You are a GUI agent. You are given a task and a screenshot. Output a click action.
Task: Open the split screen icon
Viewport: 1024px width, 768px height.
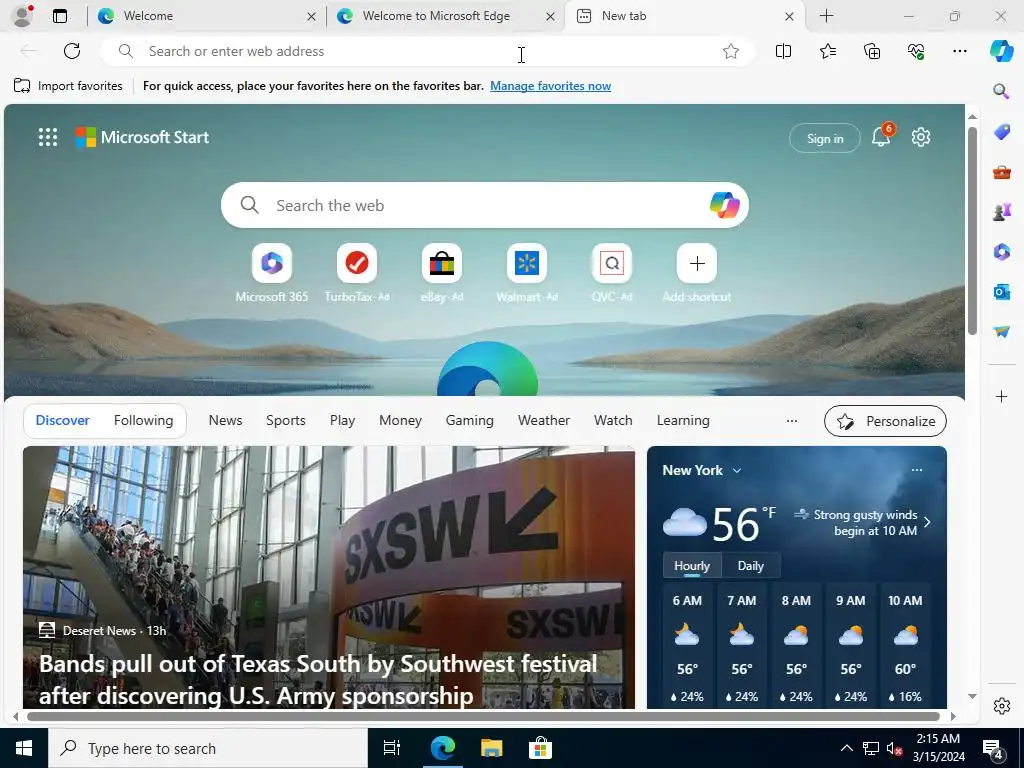pos(783,51)
